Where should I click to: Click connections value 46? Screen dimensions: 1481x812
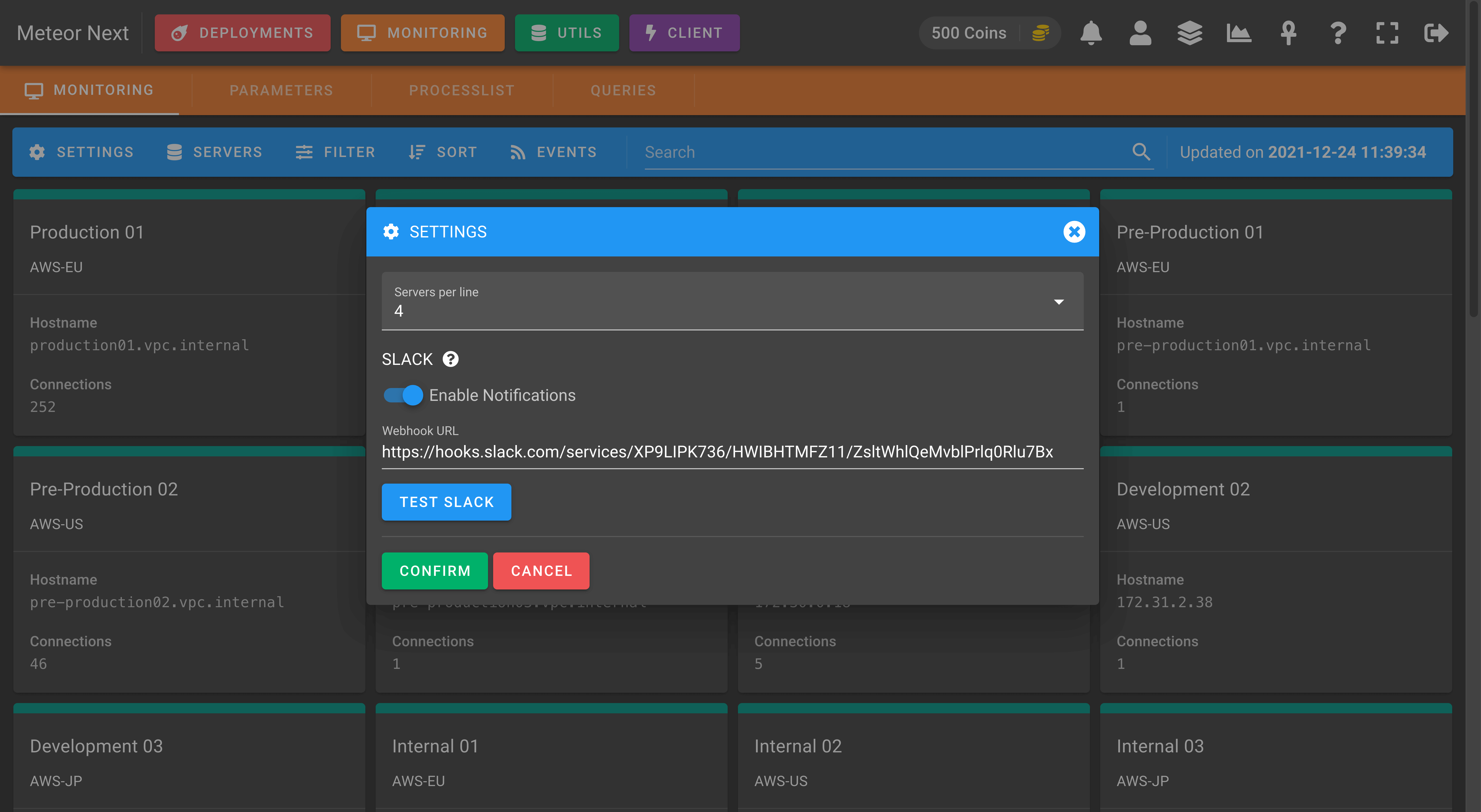pos(39,664)
